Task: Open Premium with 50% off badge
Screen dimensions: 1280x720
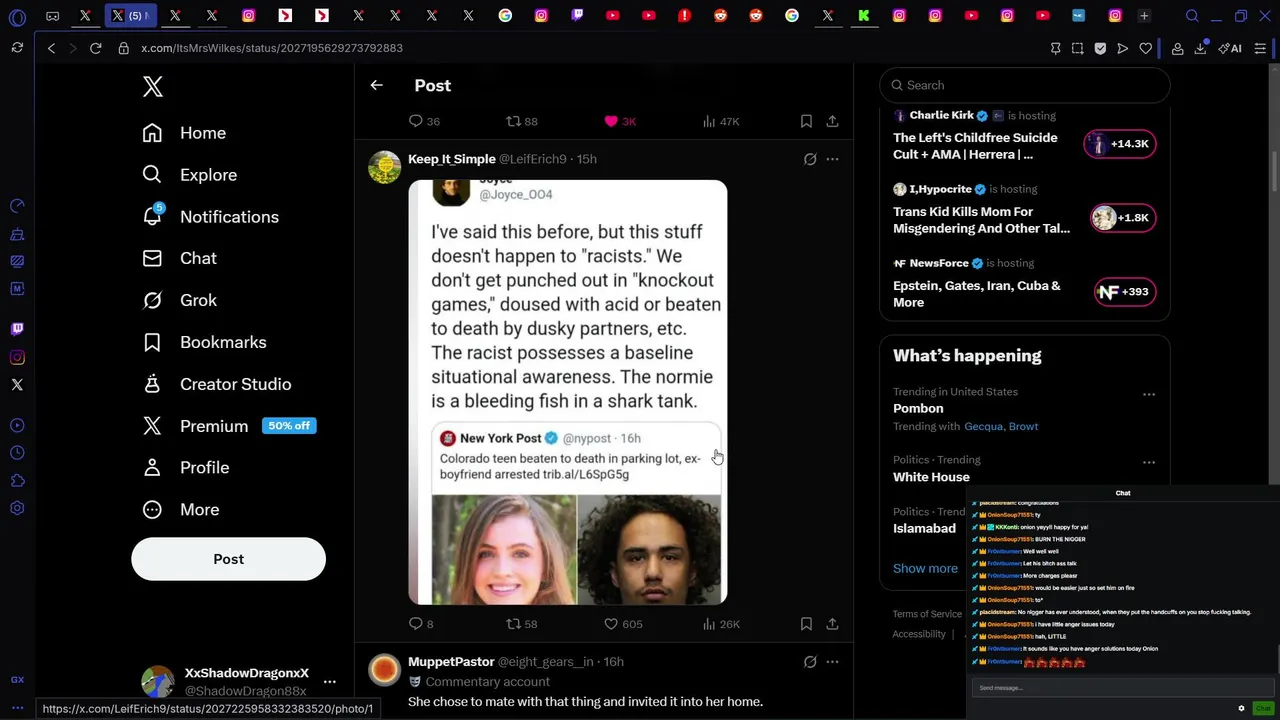Action: [229, 426]
